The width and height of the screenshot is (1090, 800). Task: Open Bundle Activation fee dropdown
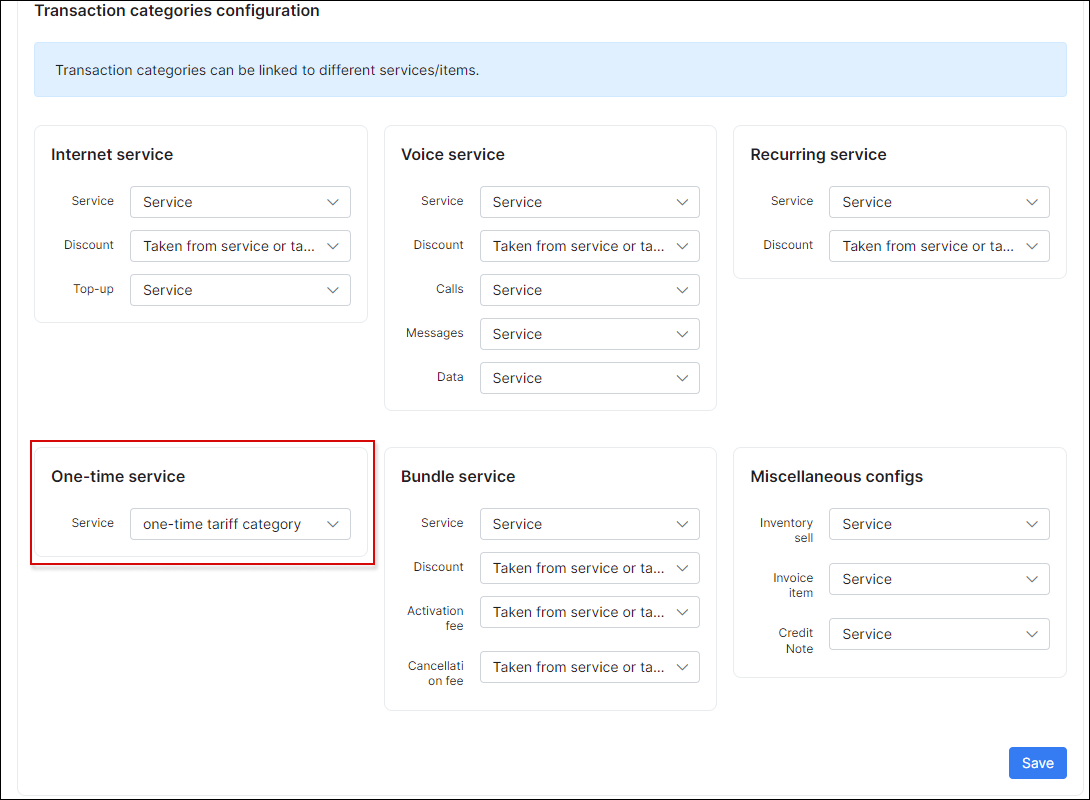(x=589, y=612)
